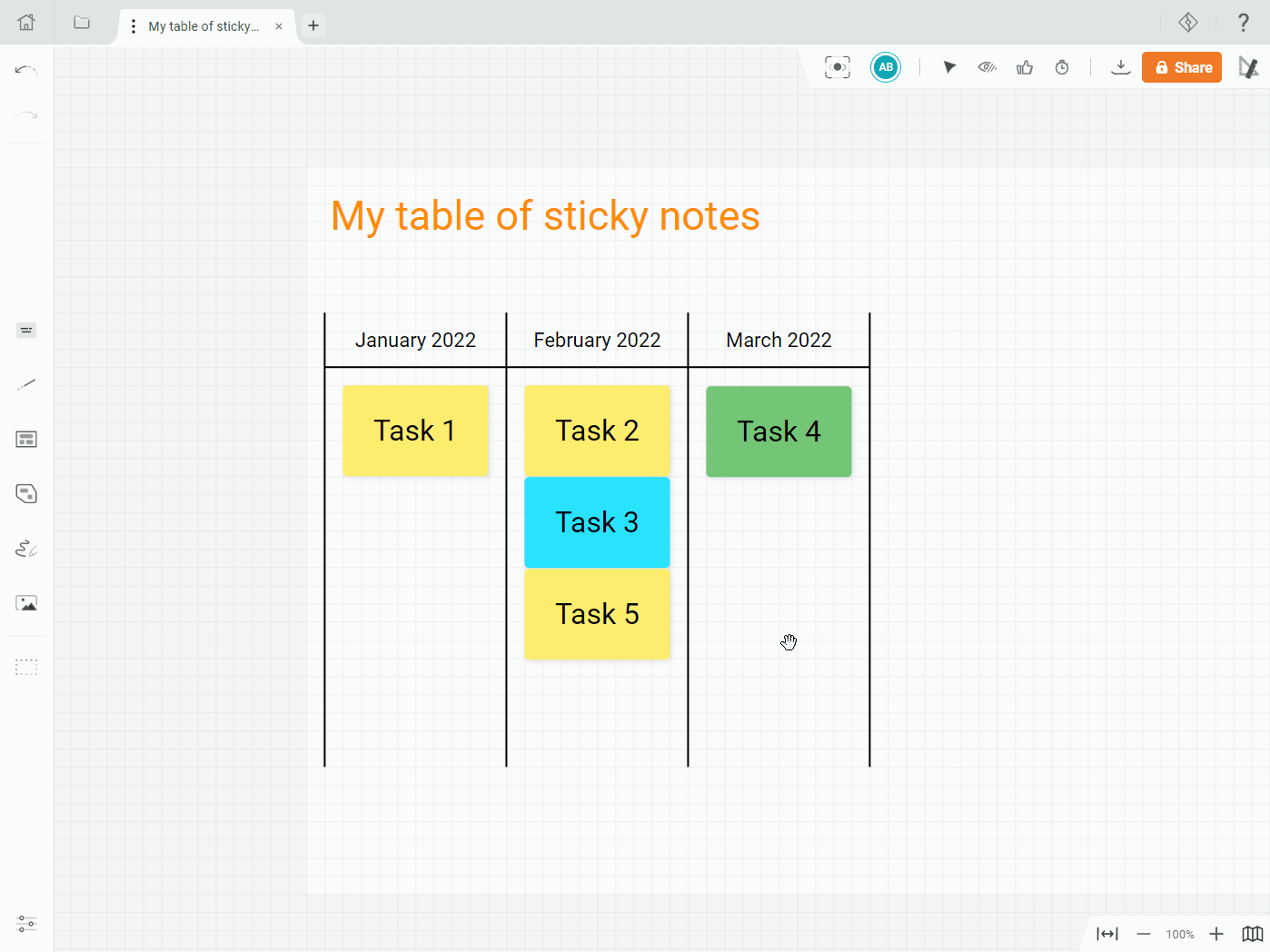Open the help question mark
Image resolution: width=1270 pixels, height=952 pixels.
tap(1244, 23)
